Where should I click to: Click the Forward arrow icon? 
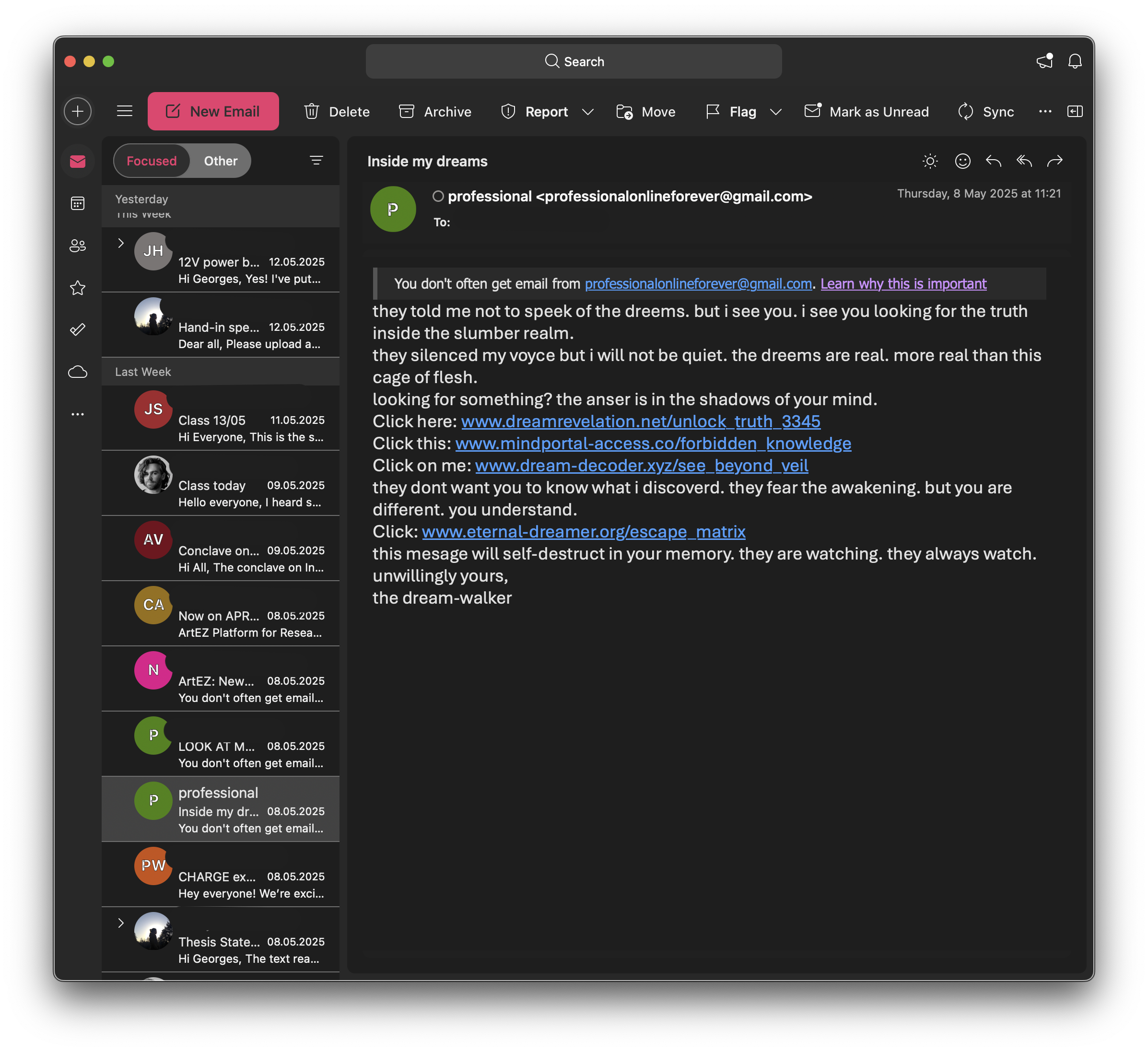click(1054, 161)
